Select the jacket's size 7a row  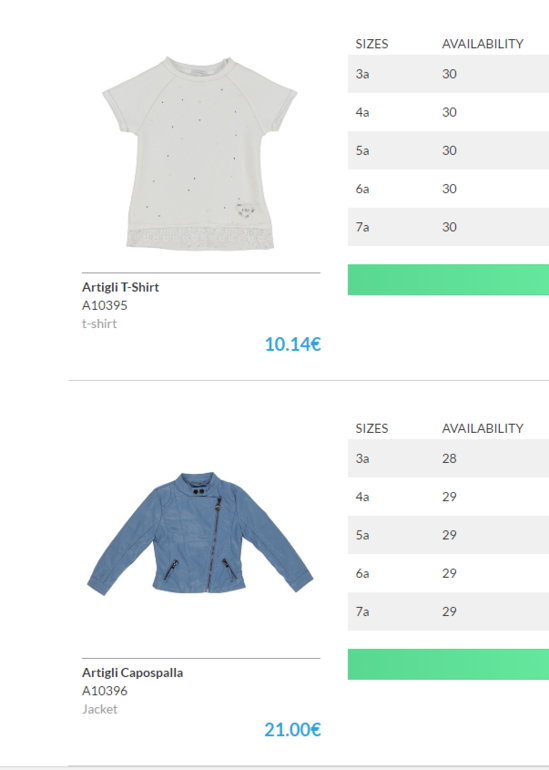coord(448,611)
